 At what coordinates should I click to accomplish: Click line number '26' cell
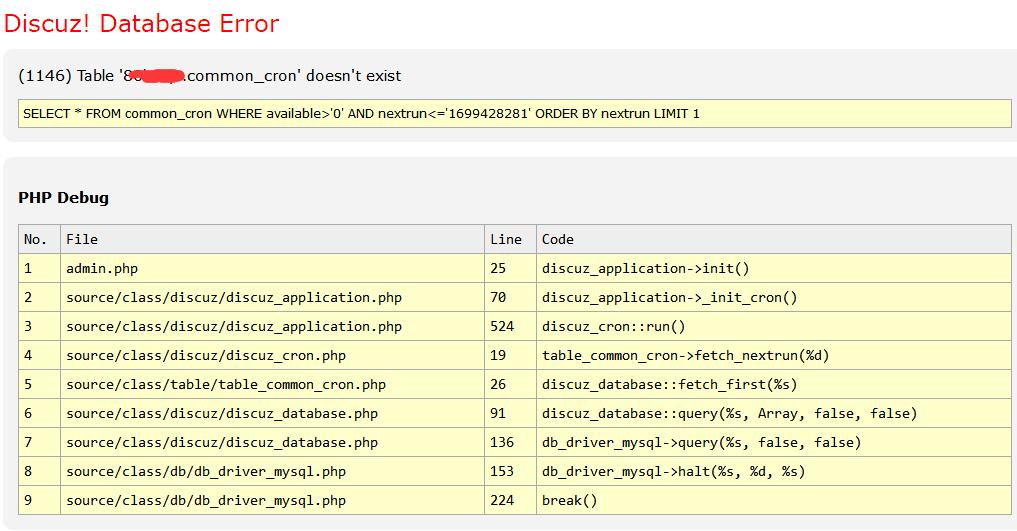510,384
